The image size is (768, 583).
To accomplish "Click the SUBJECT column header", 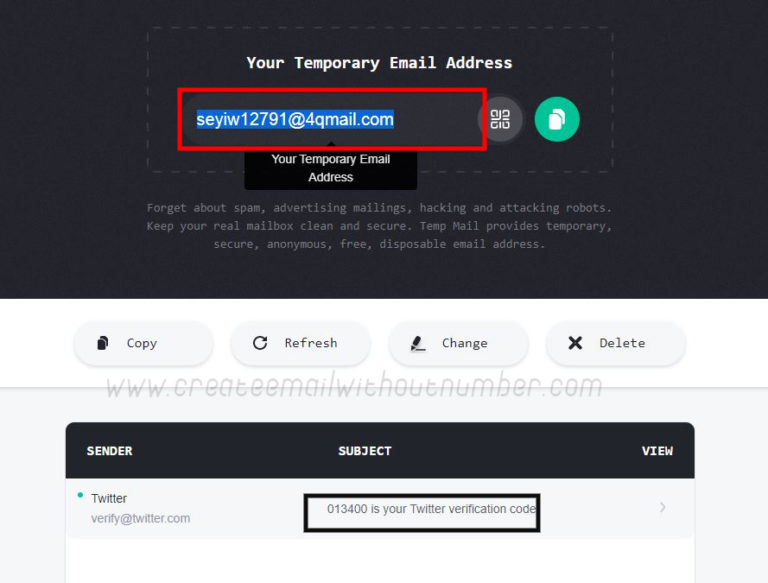I will [365, 451].
